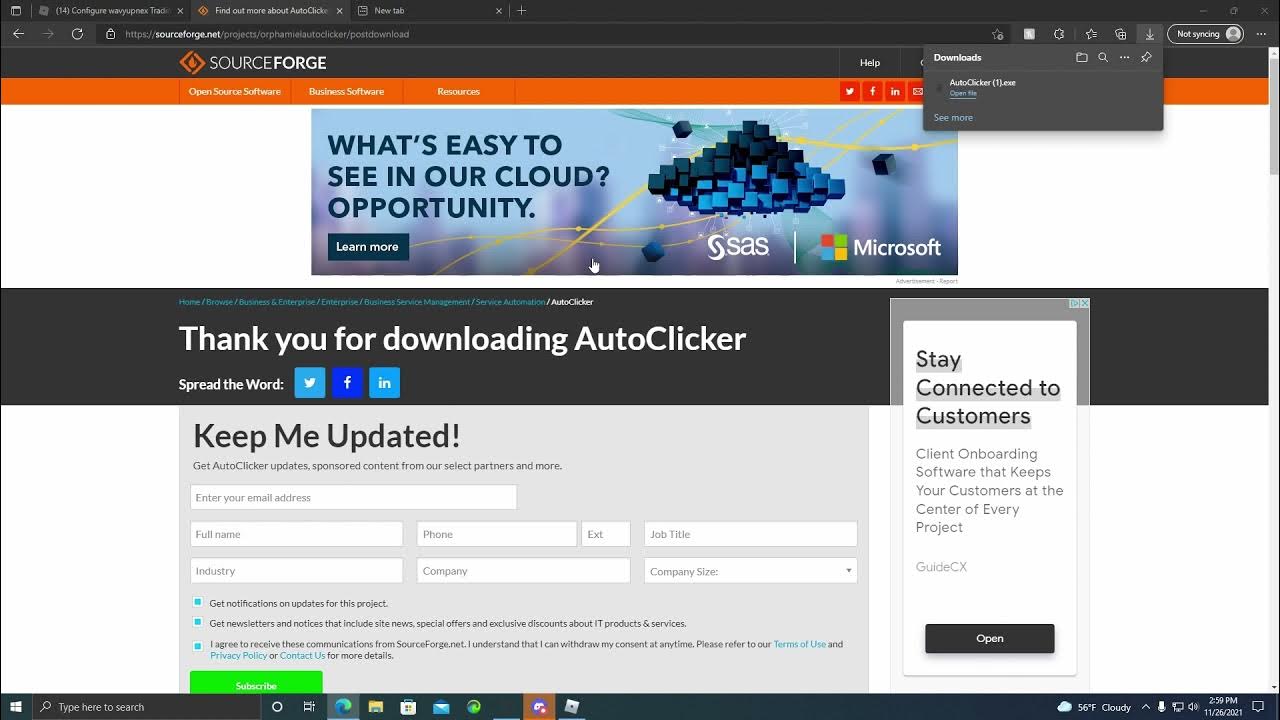The height and width of the screenshot is (720, 1280).
Task: Open browser Settings and more menu
Action: (x=1261, y=34)
